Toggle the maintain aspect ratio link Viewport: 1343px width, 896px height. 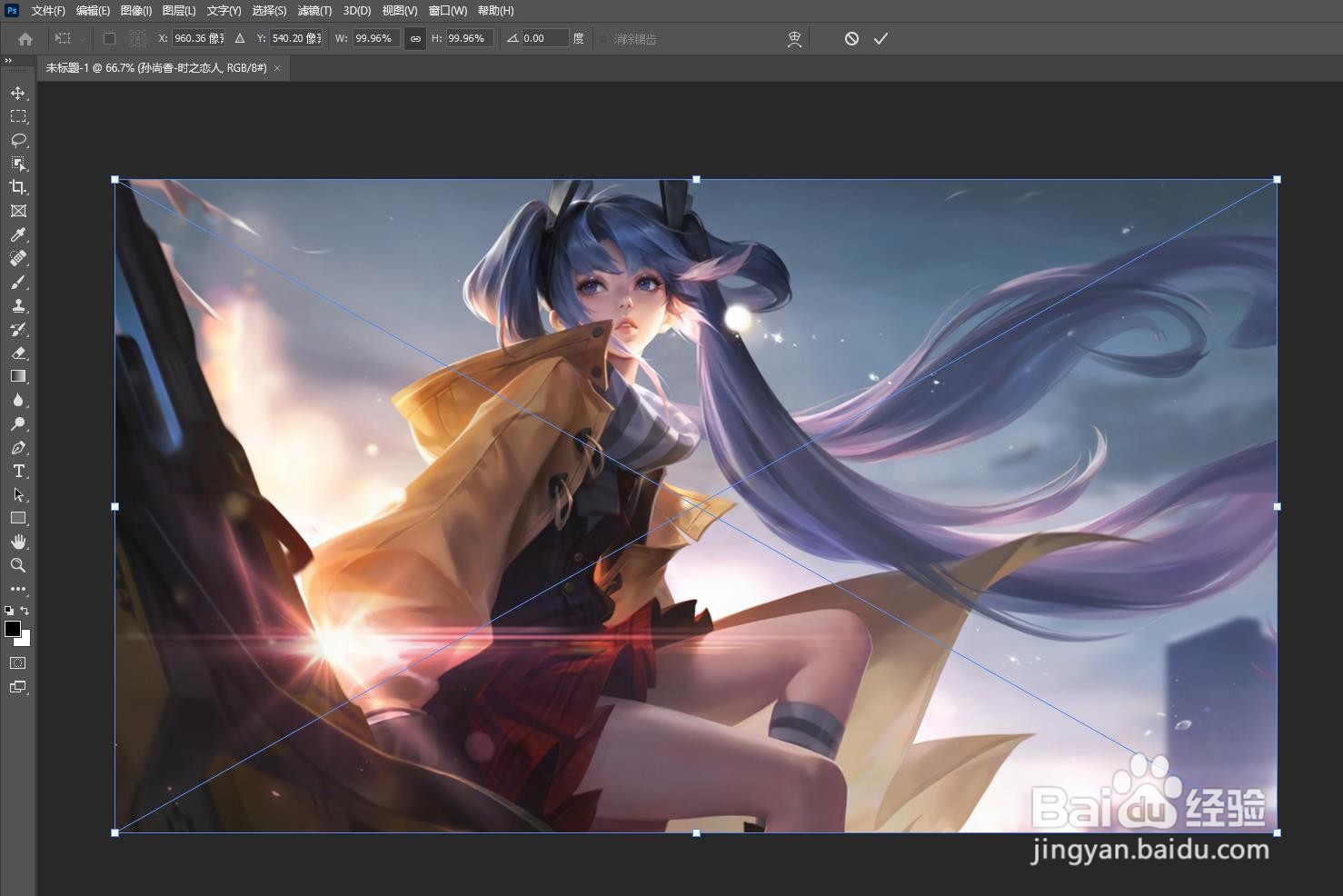[x=415, y=39]
